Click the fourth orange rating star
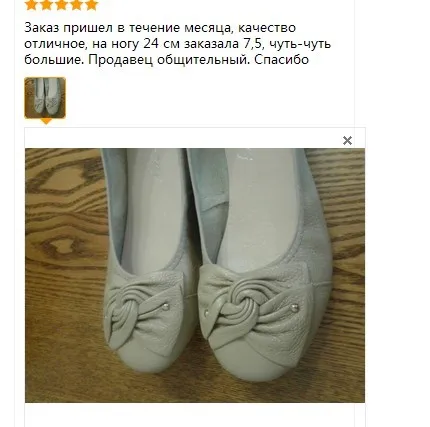Screen dimensions: 430x427 (x=76, y=5)
